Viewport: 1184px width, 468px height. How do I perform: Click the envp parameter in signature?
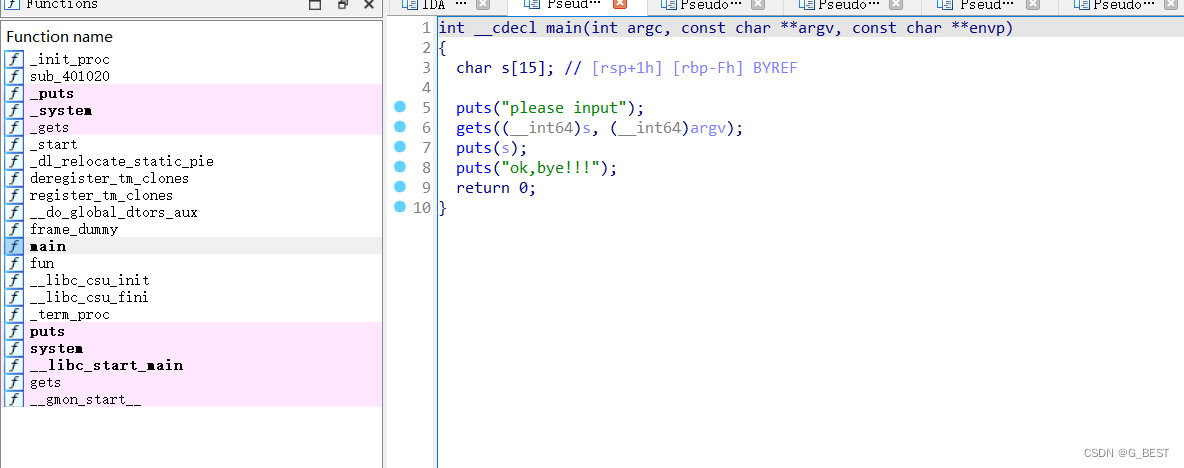[985, 28]
